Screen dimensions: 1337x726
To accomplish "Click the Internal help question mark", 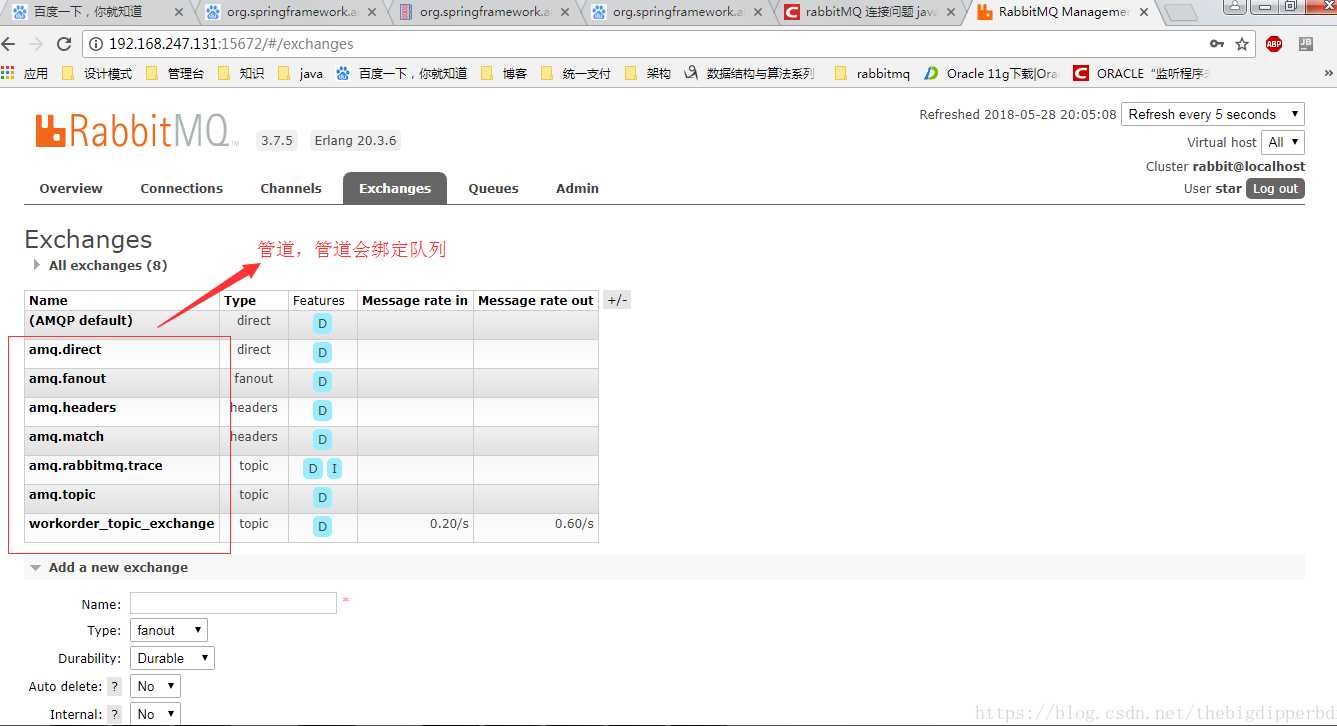I will coord(115,715).
